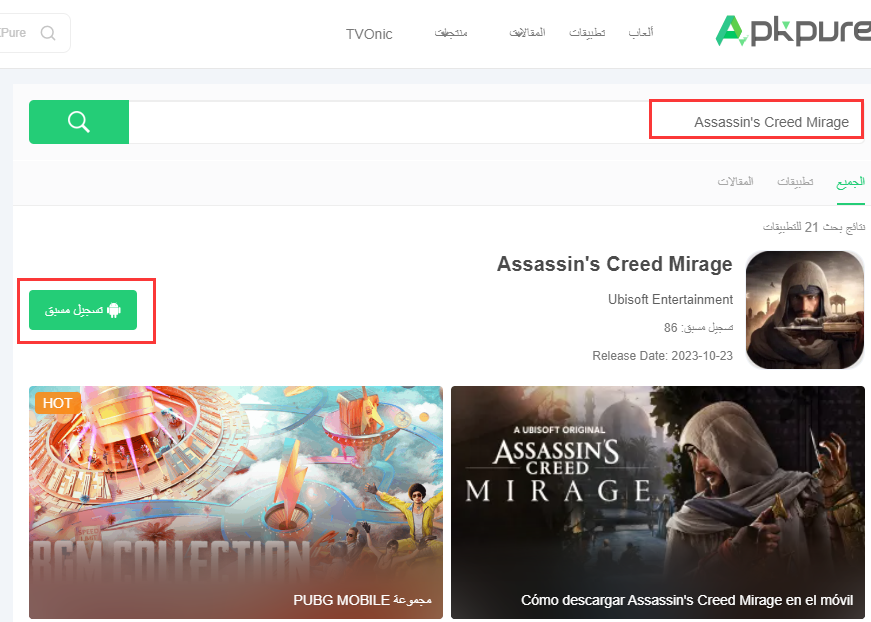Open the تطبيقات (Apps) header menu
Image resolution: width=871 pixels, height=622 pixels.
(x=587, y=33)
